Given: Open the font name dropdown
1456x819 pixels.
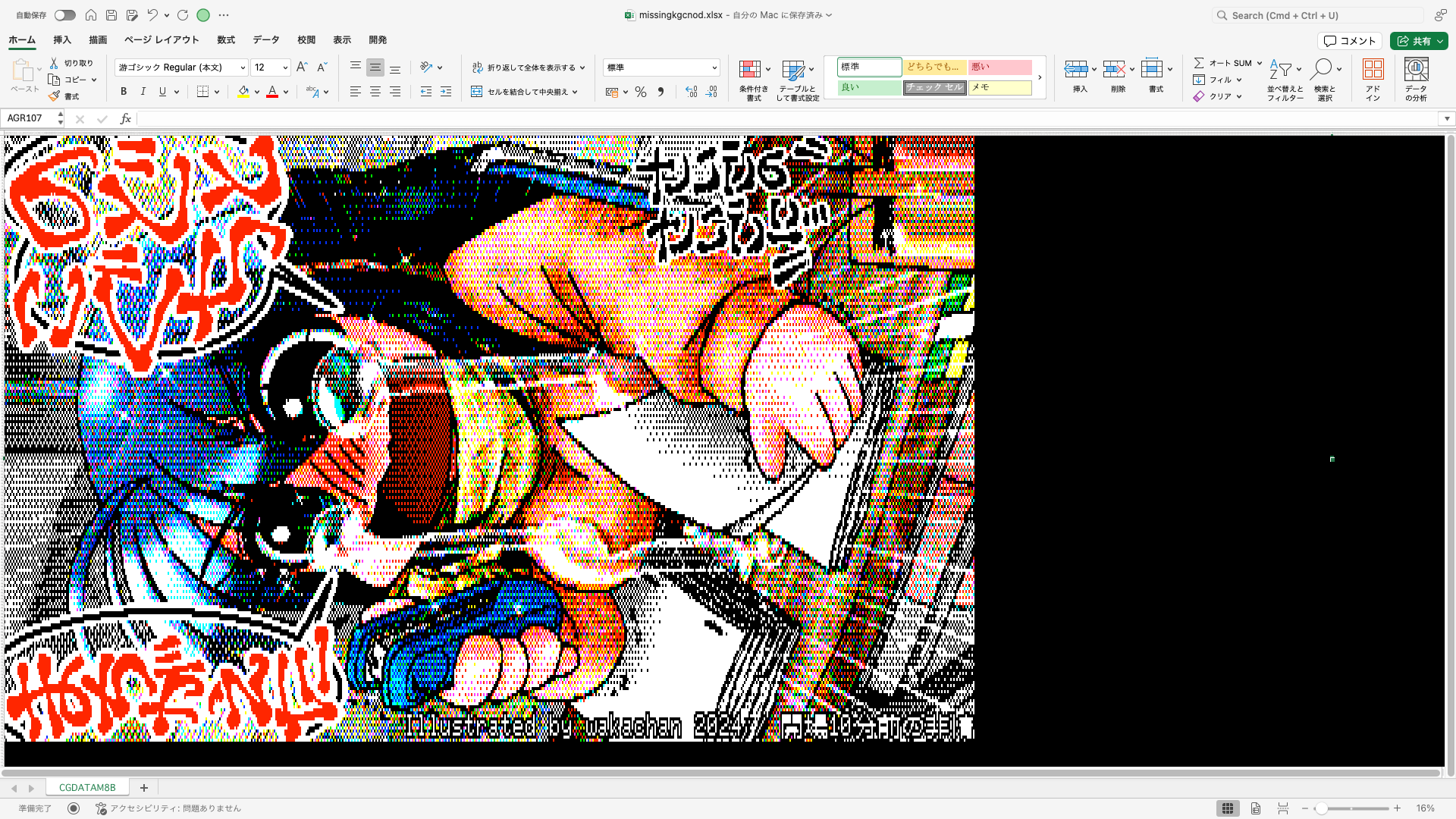Looking at the screenshot, I should point(243,67).
